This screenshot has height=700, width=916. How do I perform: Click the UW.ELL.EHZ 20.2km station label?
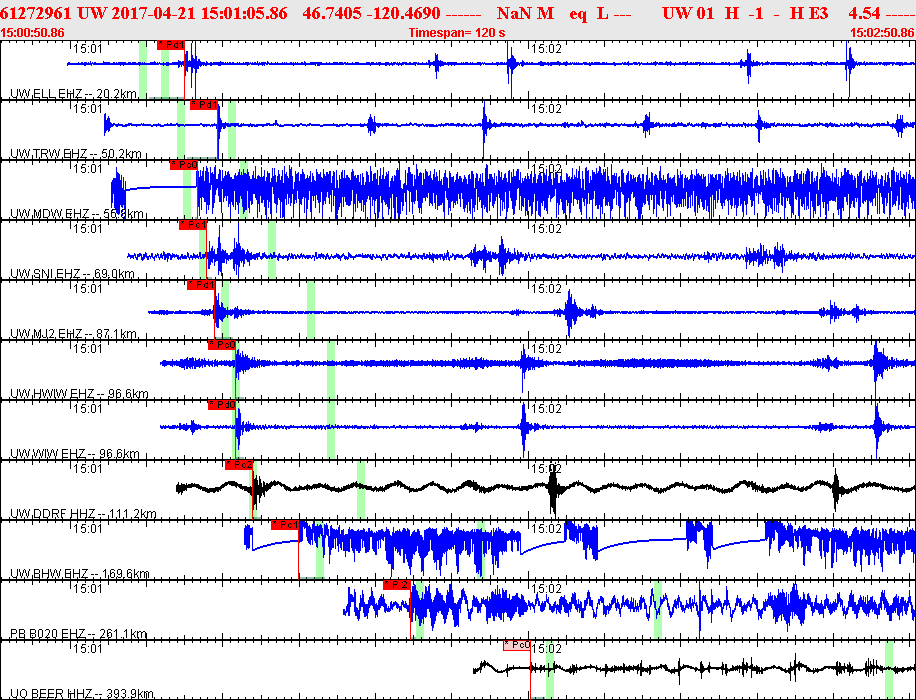pos(73,94)
